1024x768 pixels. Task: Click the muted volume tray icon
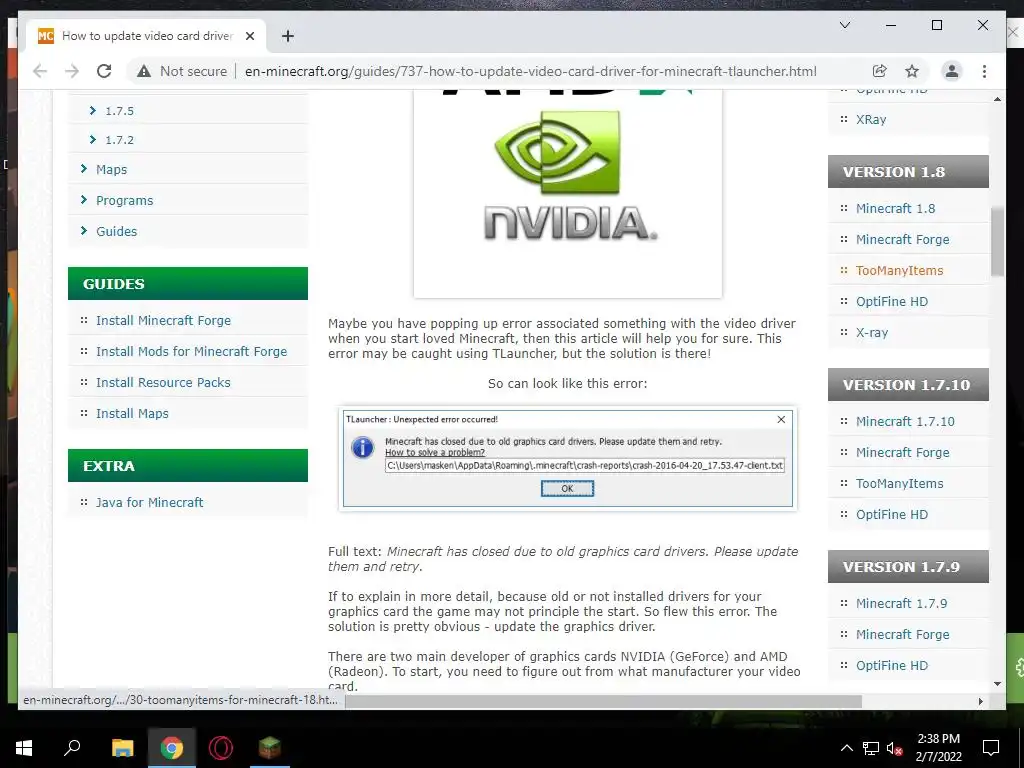(x=895, y=748)
